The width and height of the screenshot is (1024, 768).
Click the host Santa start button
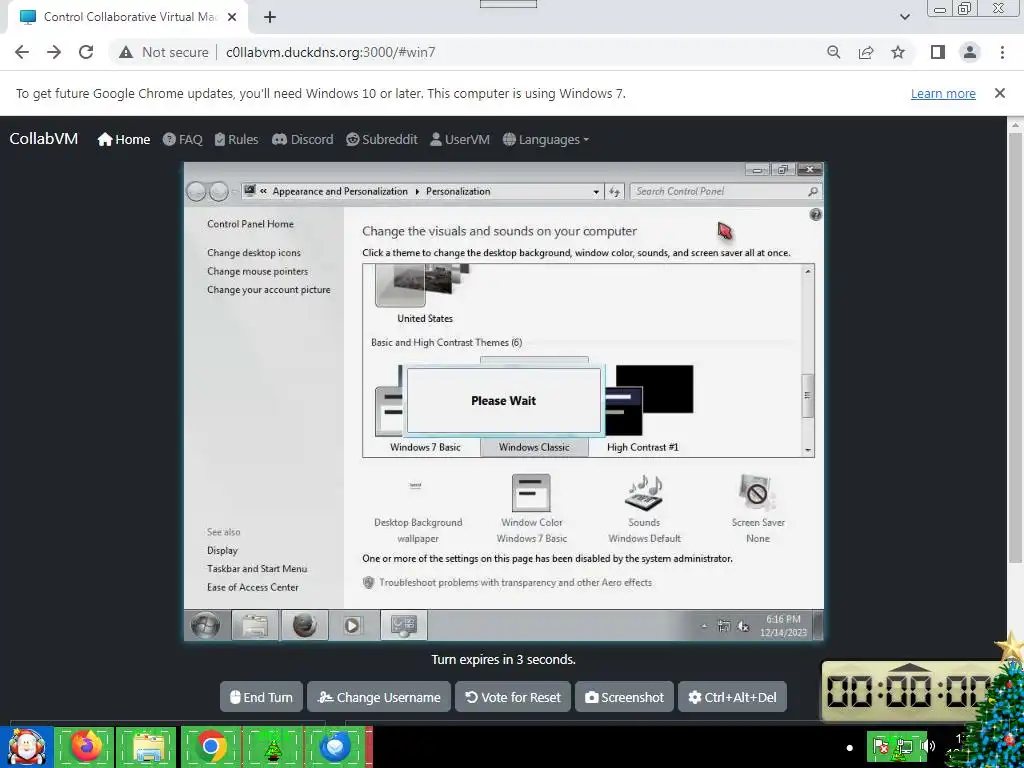26,746
